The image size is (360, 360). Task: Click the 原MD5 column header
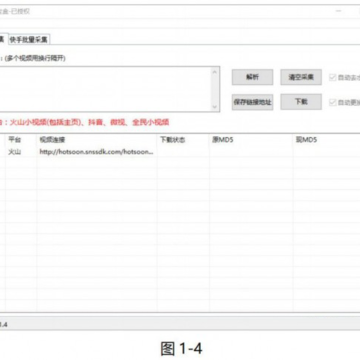[251, 140]
